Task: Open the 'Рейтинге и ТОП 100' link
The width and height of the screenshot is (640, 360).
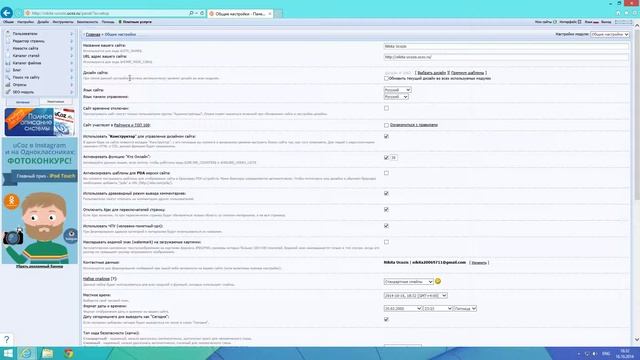Action: point(132,125)
